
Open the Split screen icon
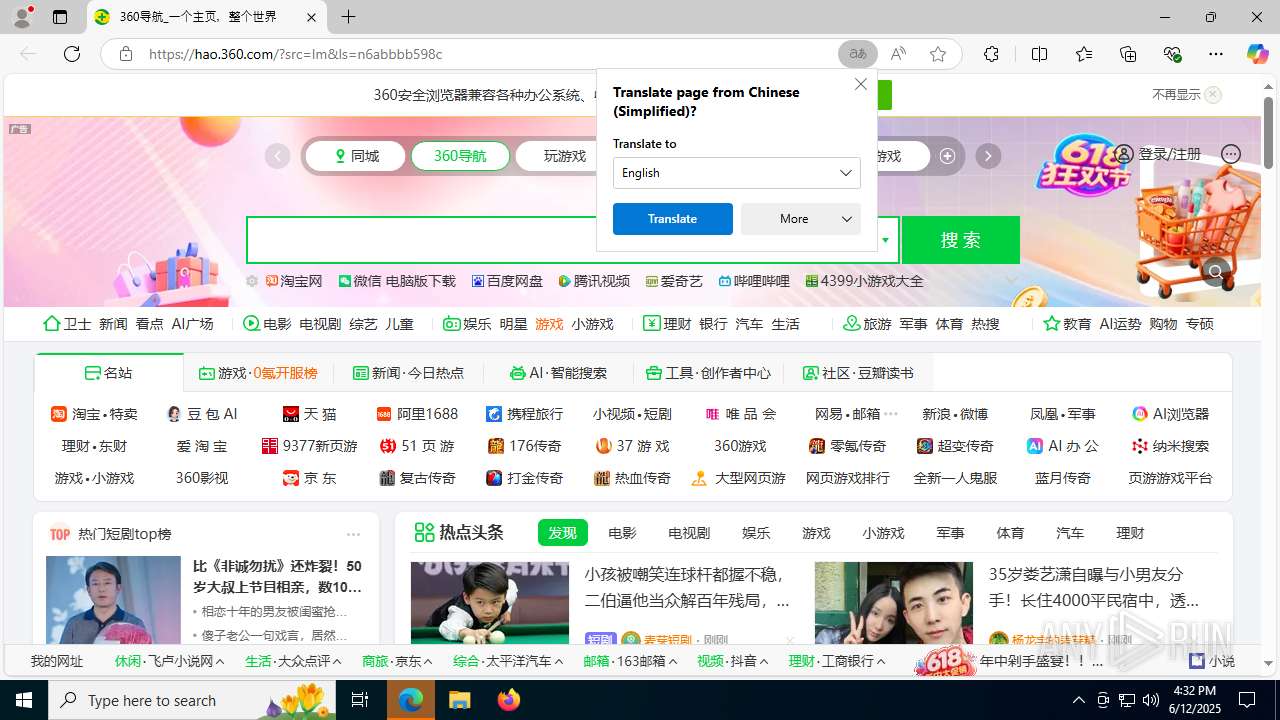tap(1039, 54)
